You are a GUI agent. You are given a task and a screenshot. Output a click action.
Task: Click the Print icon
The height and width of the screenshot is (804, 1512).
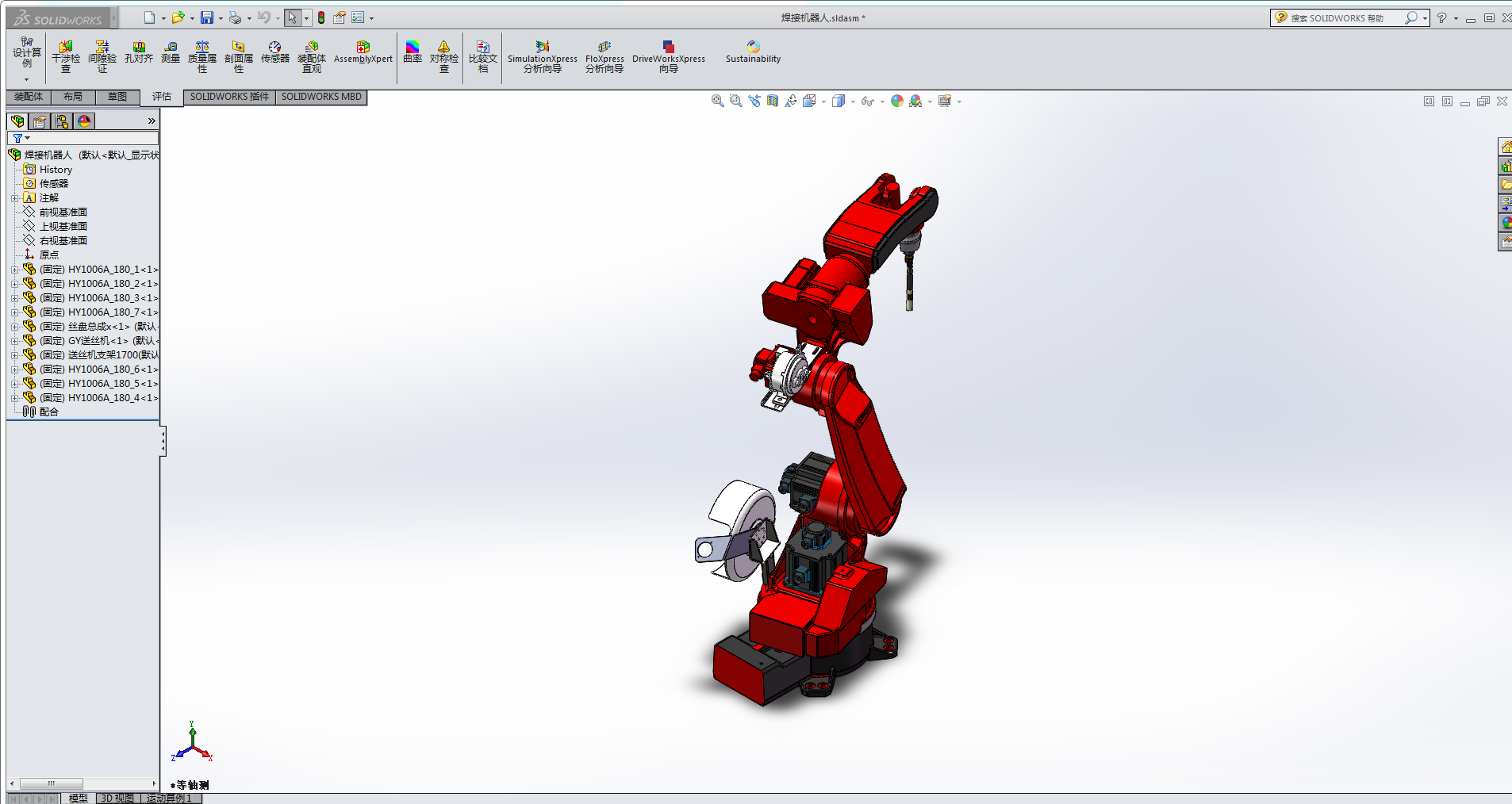[x=235, y=17]
